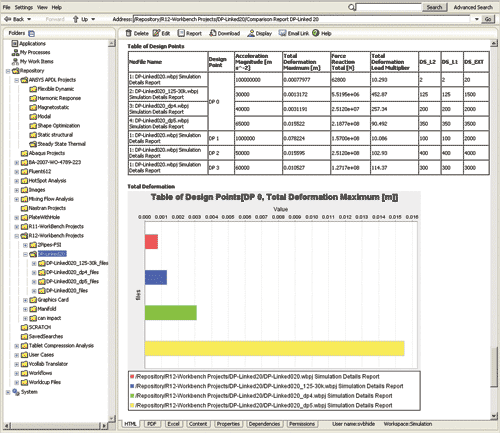Click the Edit pencil icon
The height and width of the screenshot is (433, 500).
click(156, 33)
